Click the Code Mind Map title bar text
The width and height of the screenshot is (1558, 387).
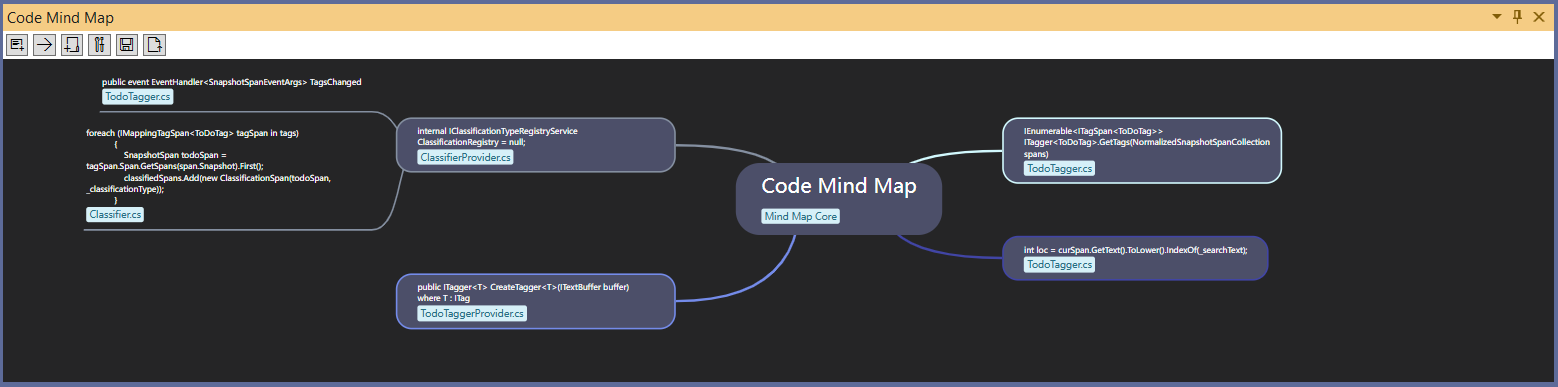60,17
